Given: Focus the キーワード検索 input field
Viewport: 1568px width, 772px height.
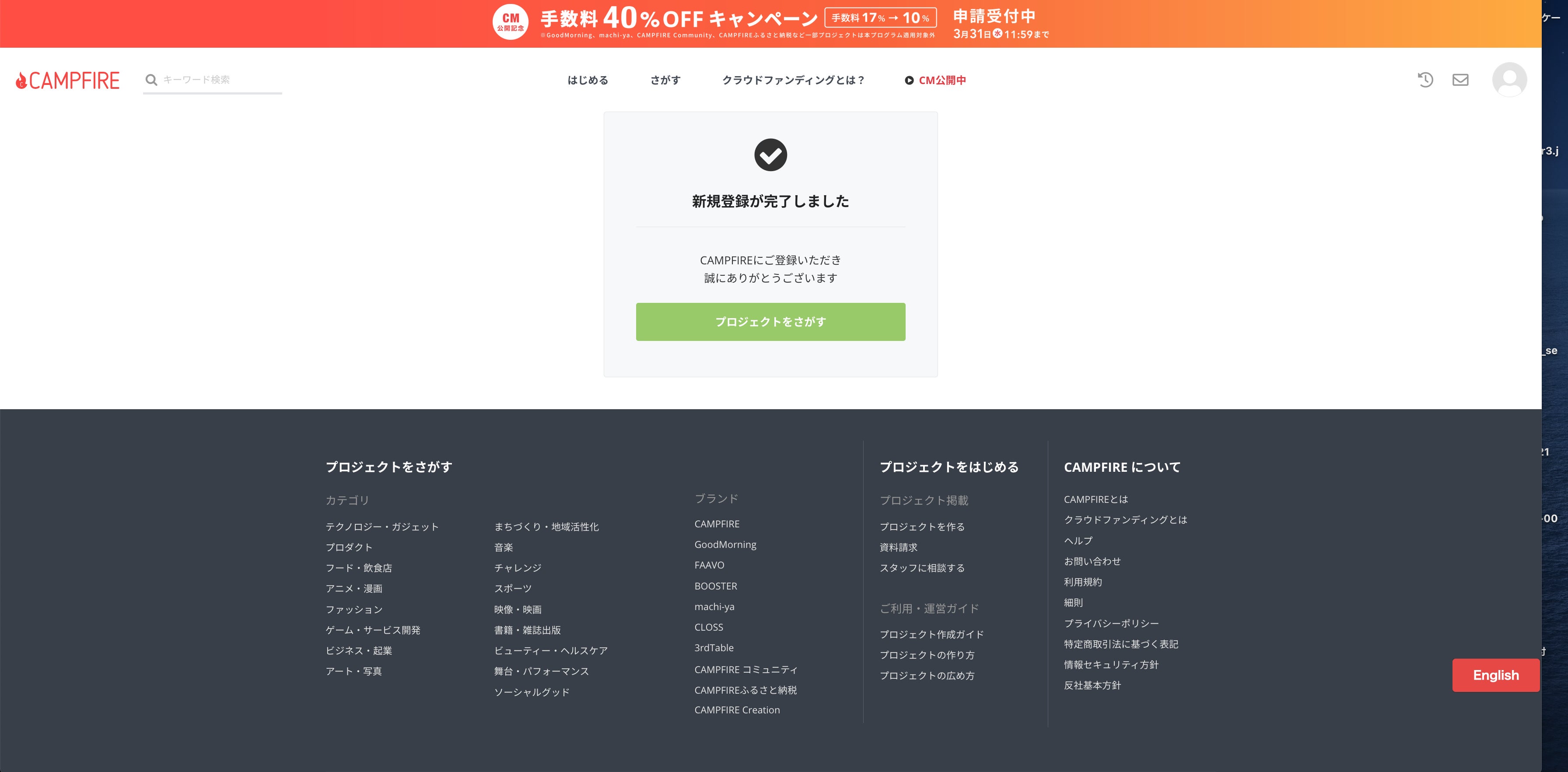Looking at the screenshot, I should 219,80.
